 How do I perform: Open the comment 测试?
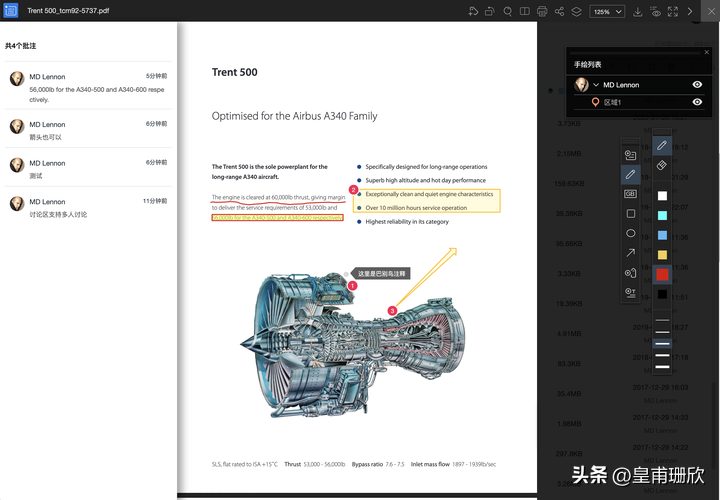pyautogui.click(x=88, y=169)
